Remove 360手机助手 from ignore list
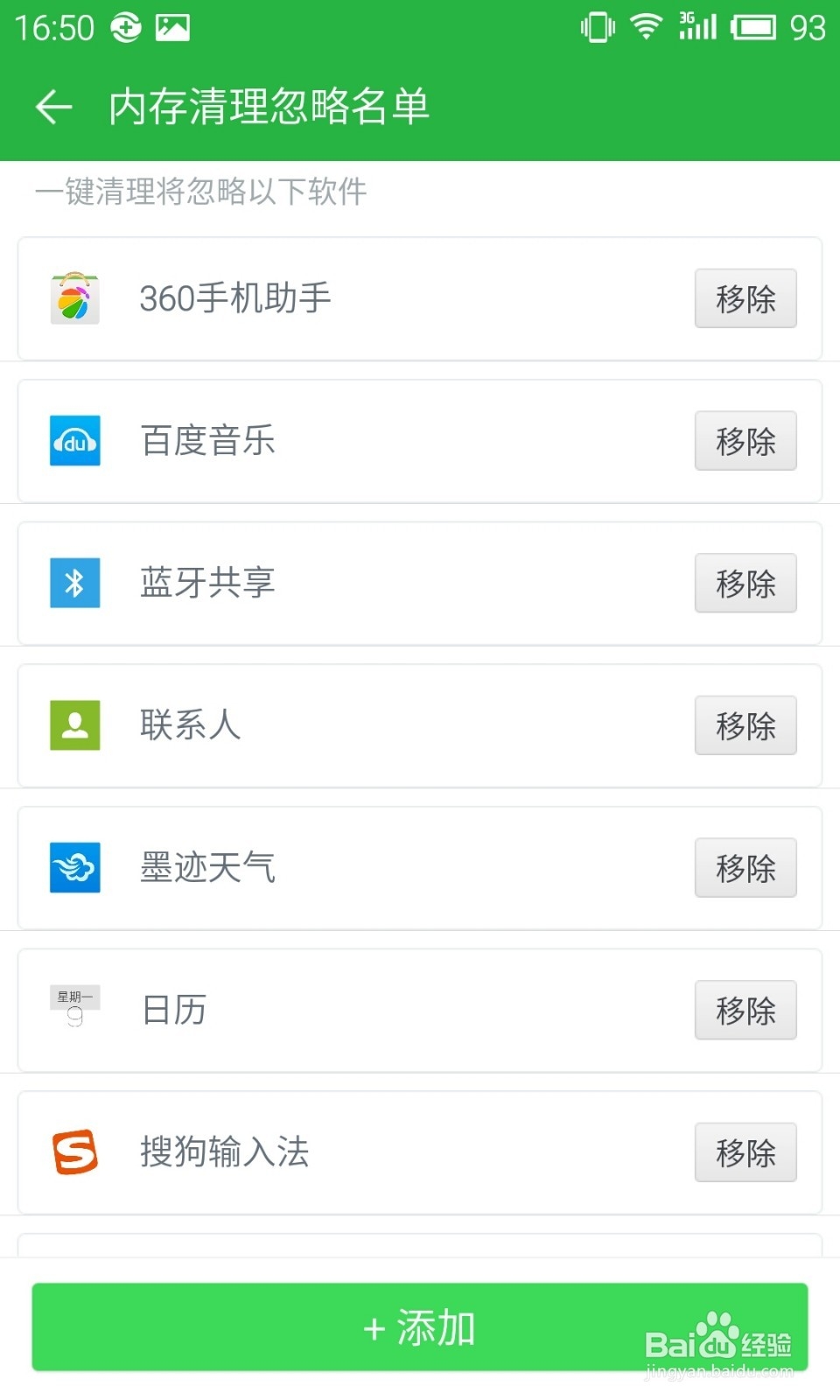 745,298
